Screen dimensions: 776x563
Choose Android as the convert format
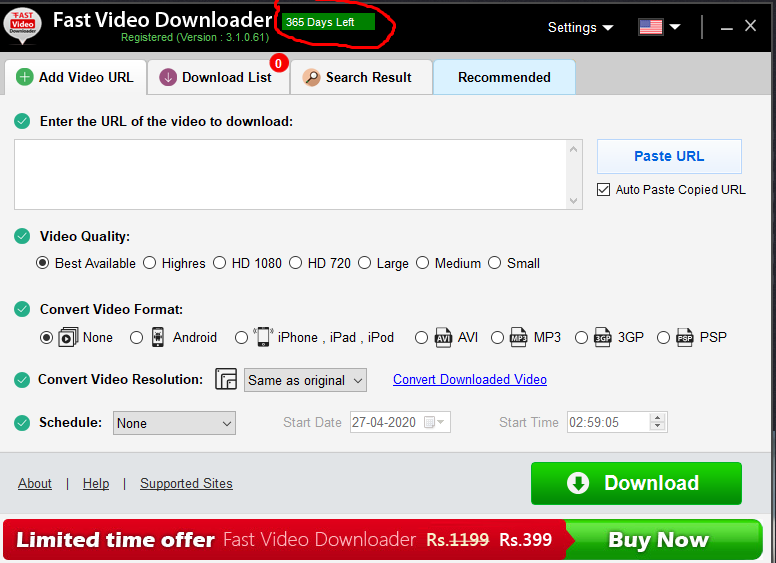click(x=136, y=337)
